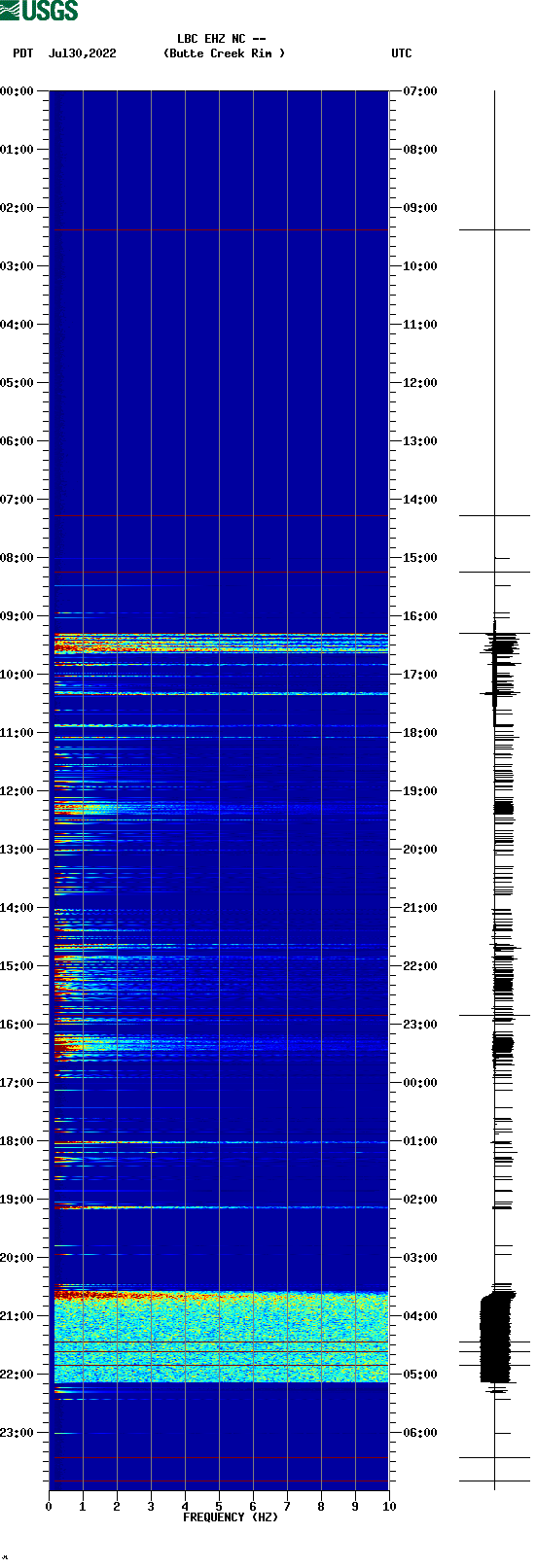Click the '18:00' PDT time label

point(18,1141)
